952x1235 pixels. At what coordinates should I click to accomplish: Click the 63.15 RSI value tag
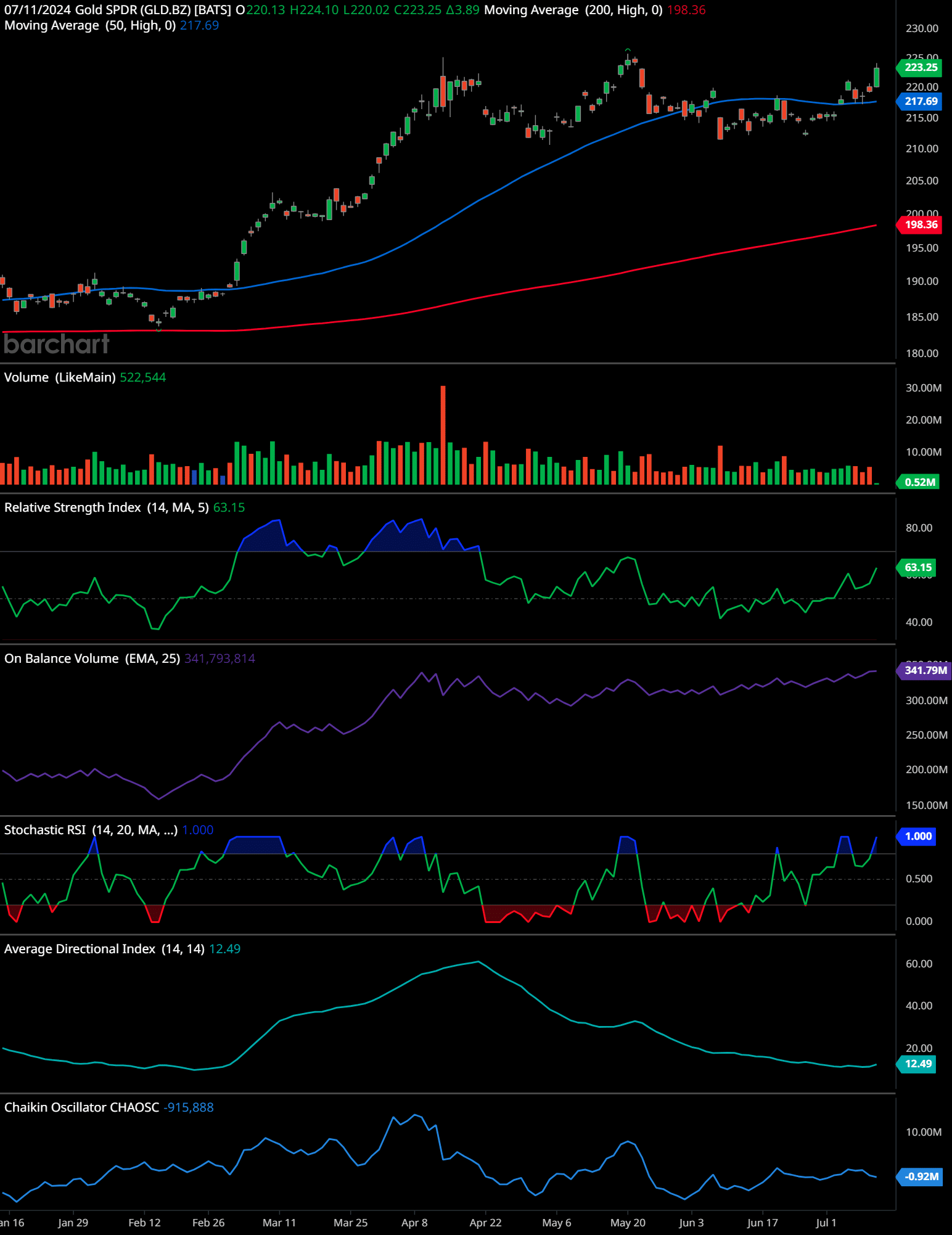917,567
